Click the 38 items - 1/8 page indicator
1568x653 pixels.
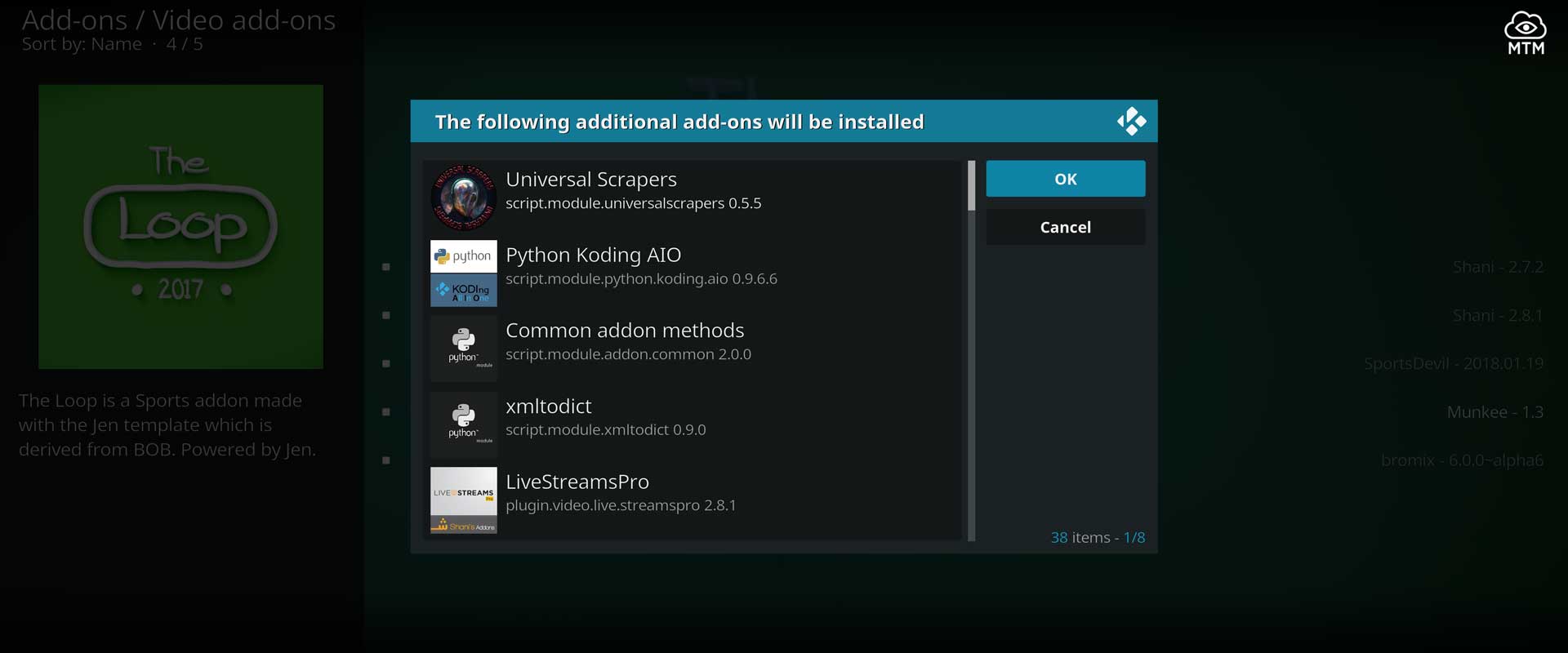click(1098, 537)
